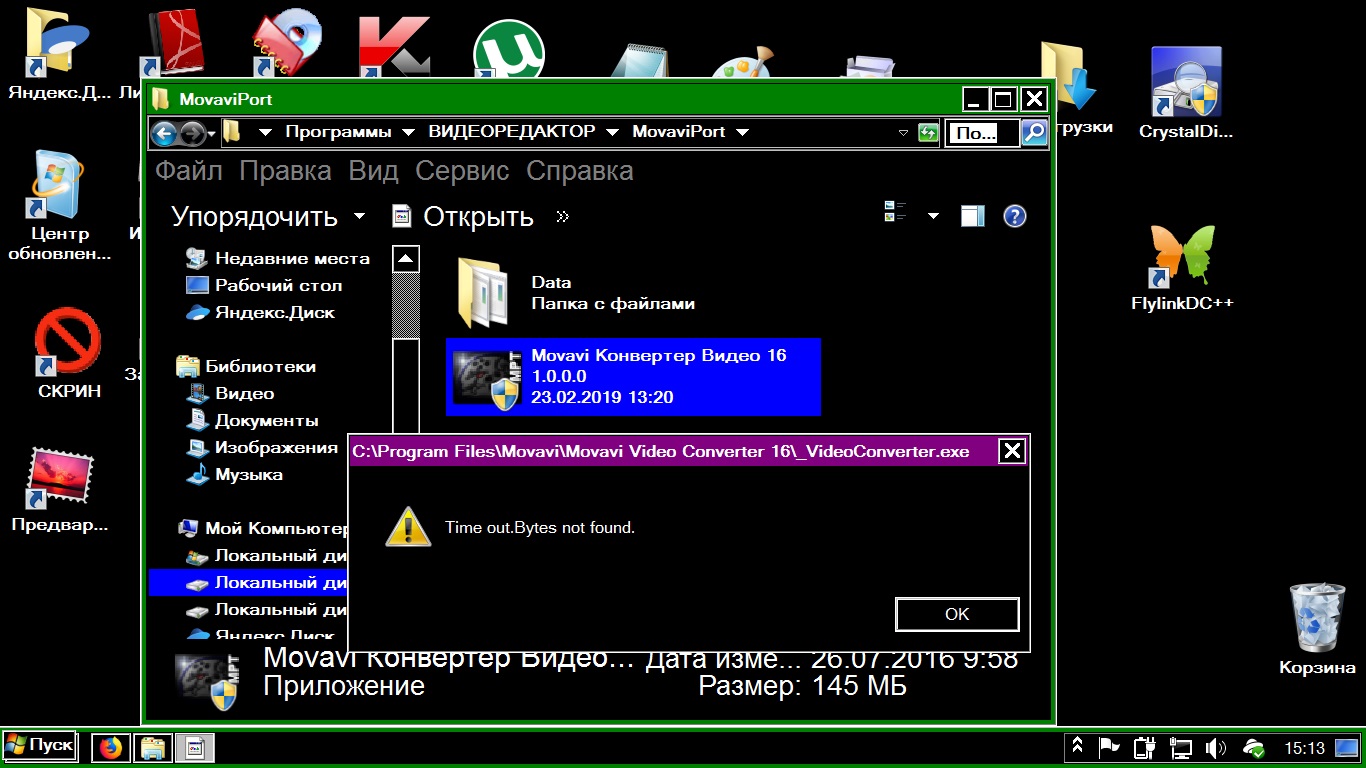Open the ВИДЕОРЕДАКТОР breadcrumb dropdown arrow

[x=612, y=132]
